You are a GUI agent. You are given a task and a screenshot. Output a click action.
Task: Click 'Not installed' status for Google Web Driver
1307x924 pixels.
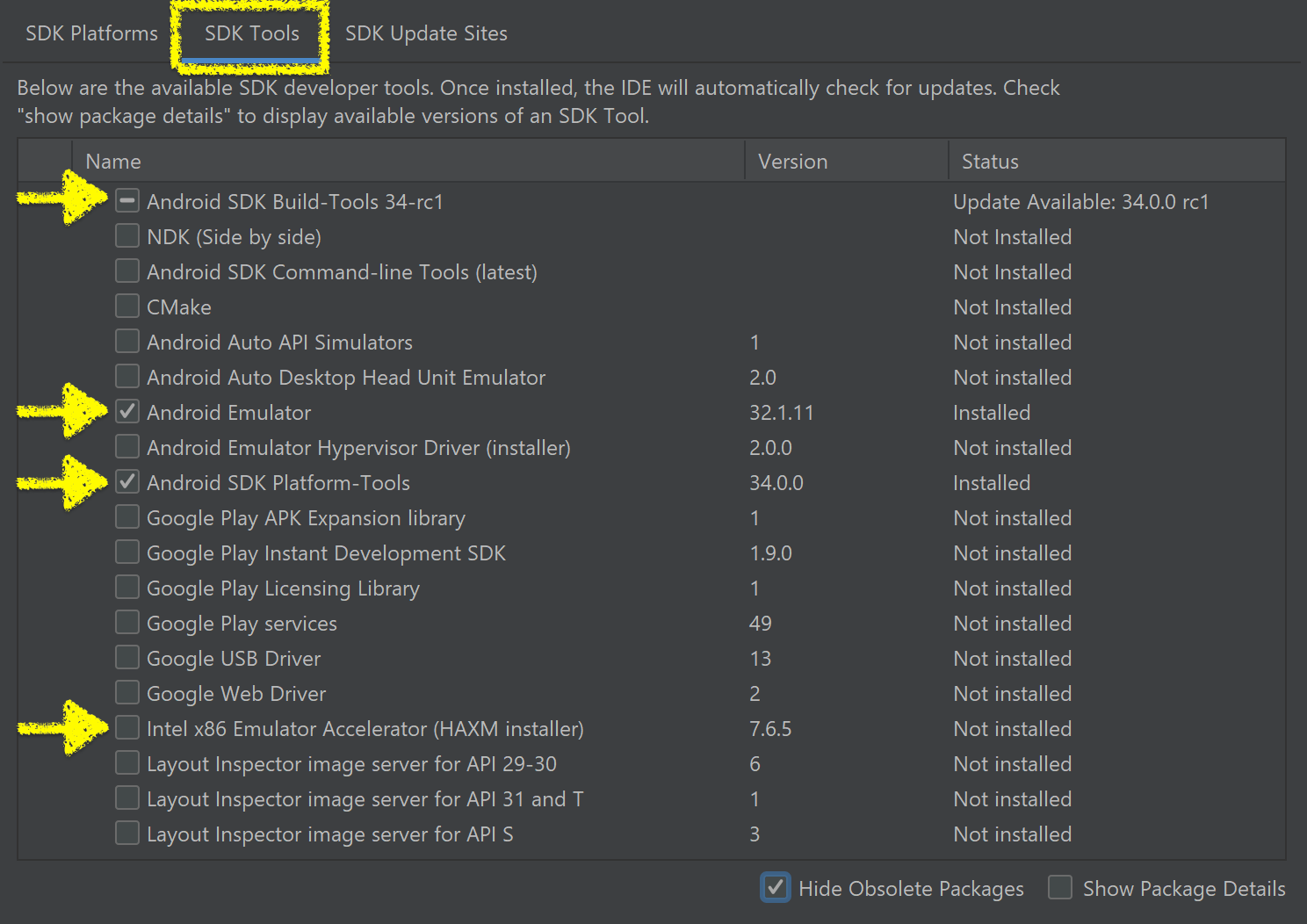[x=1013, y=694]
